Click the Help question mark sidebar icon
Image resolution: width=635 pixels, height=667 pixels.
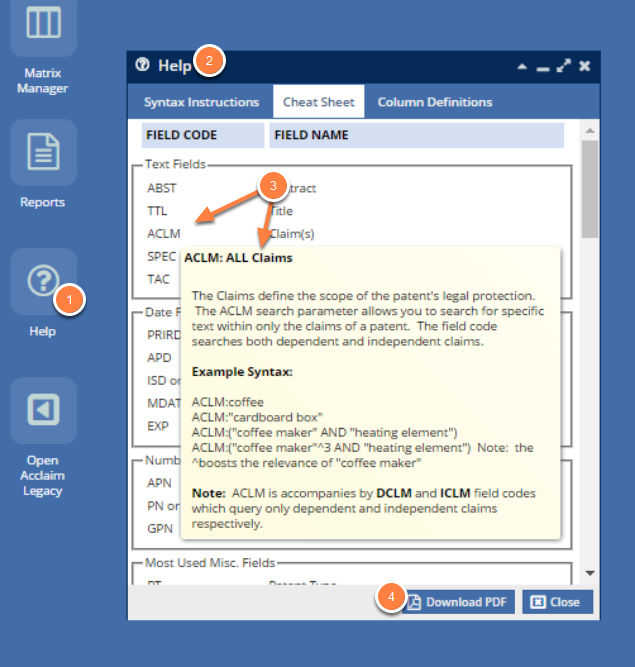tap(43, 281)
